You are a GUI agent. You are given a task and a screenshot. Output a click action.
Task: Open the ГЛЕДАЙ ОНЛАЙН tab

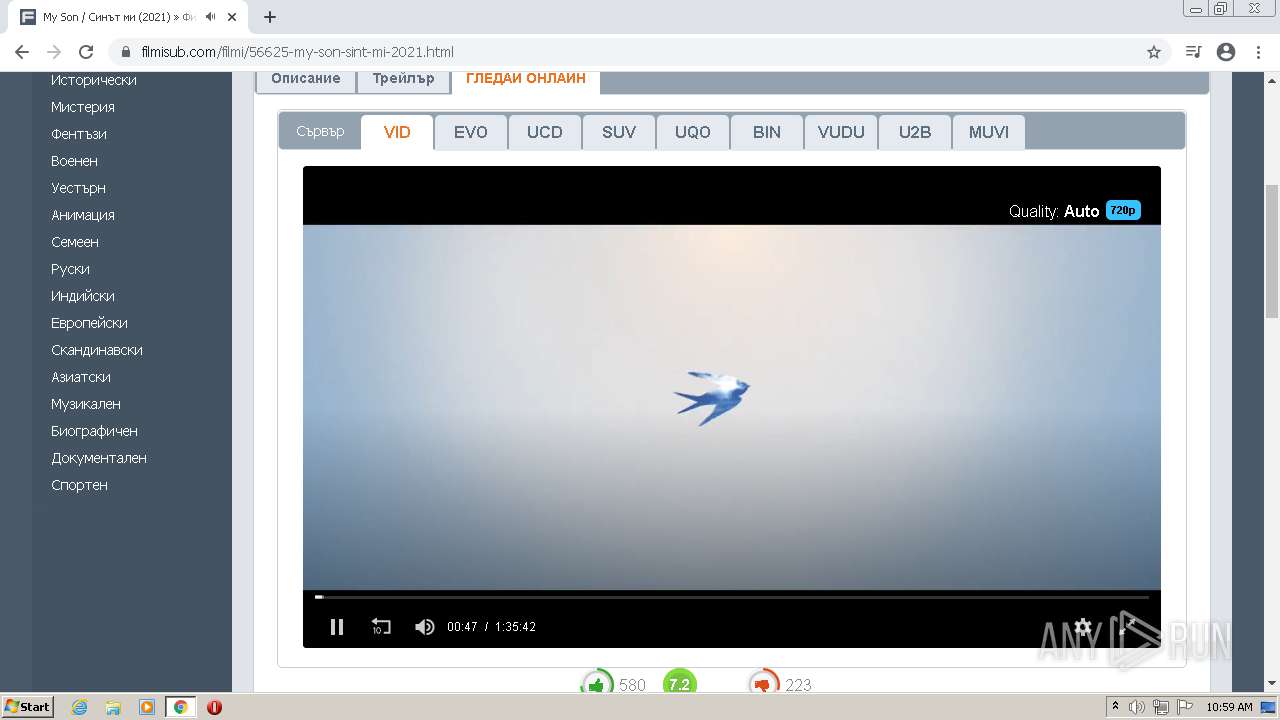[526, 79]
